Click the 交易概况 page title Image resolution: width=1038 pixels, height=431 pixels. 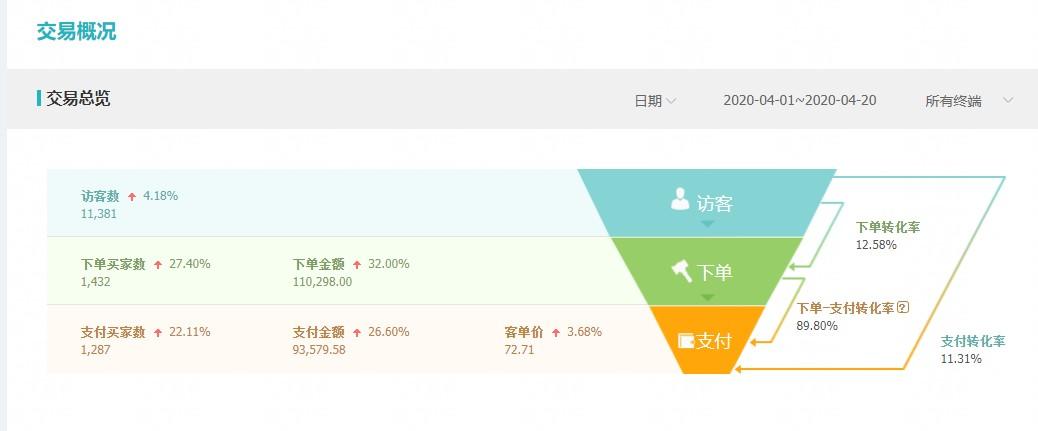click(77, 31)
